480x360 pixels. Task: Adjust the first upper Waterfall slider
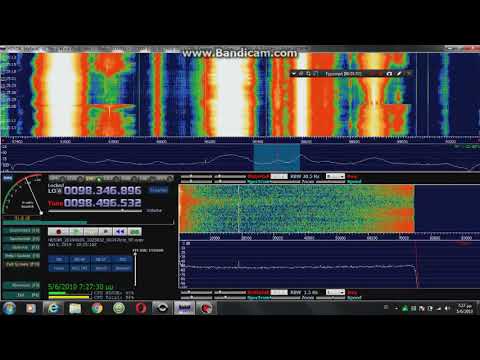pyautogui.click(x=196, y=176)
